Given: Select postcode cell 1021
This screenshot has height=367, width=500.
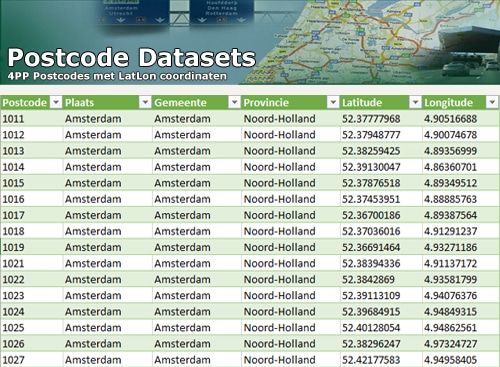Looking at the screenshot, I should coord(32,263).
